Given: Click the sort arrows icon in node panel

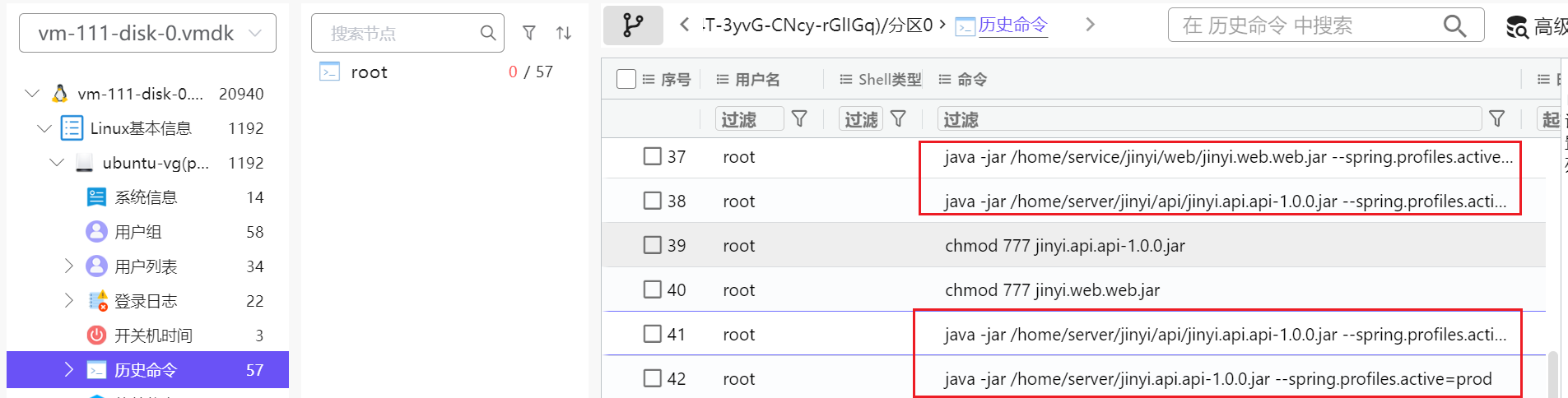Looking at the screenshot, I should (x=564, y=33).
